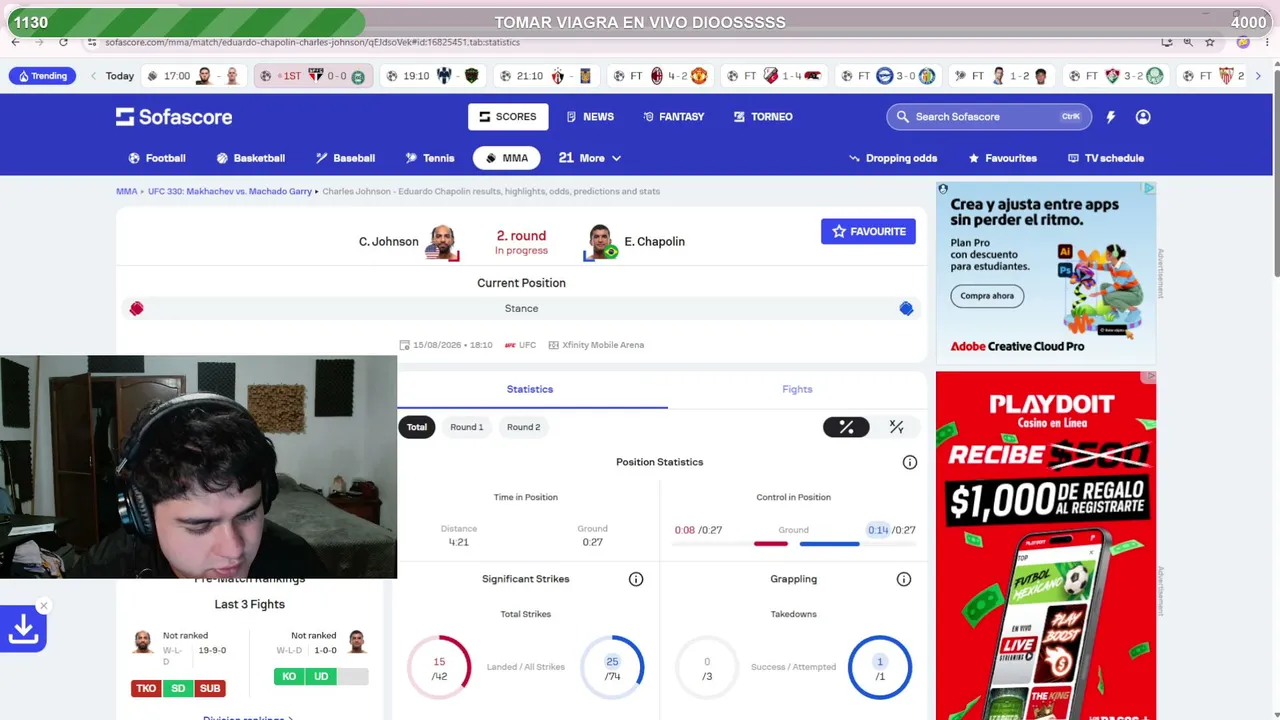Viewport: 1280px width, 720px height.
Task: Click the browser address bar URL
Action: coord(312,42)
